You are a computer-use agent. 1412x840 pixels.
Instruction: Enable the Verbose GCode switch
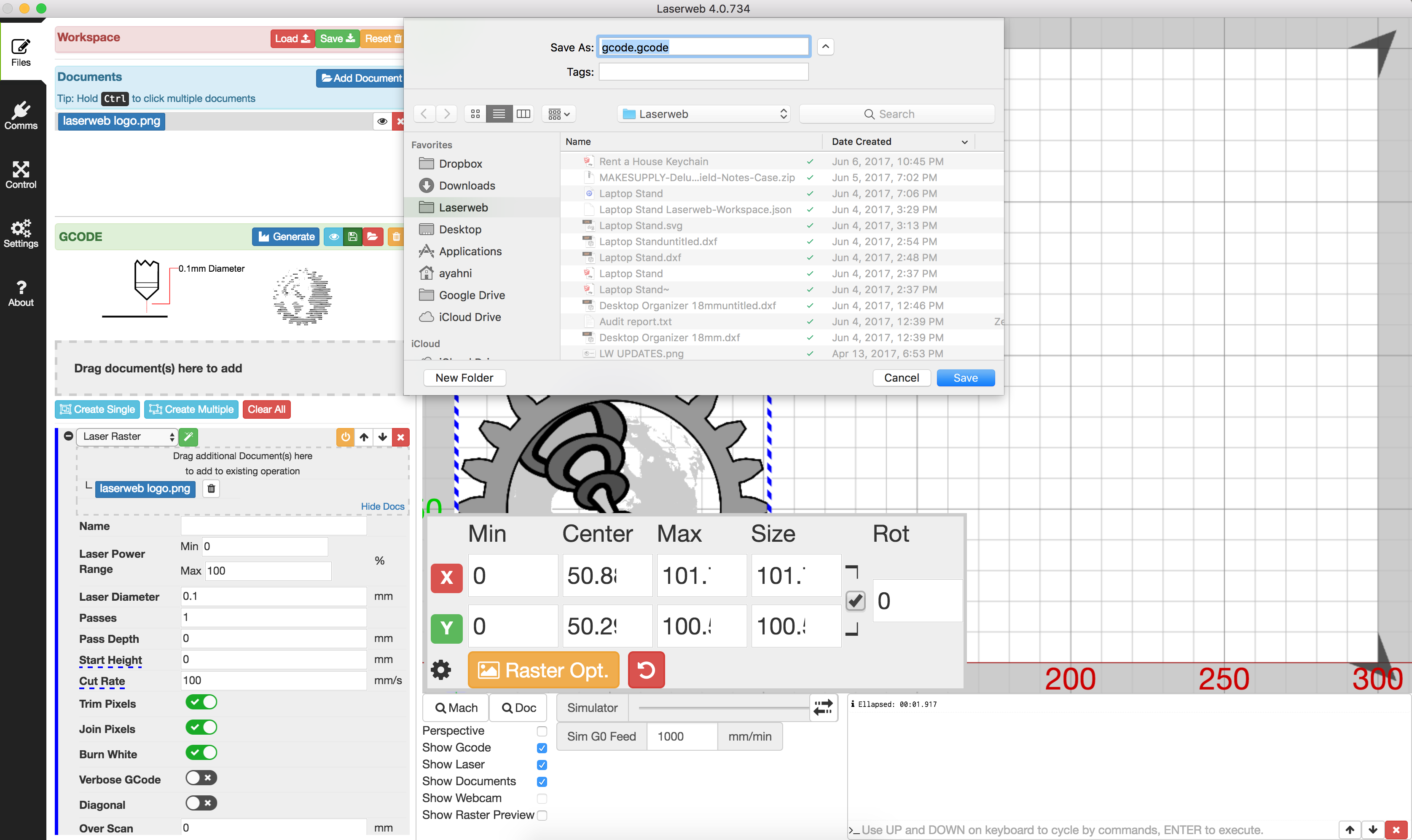click(201, 778)
